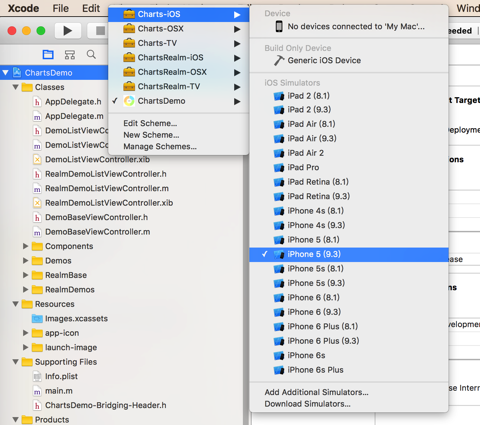This screenshot has height=425, width=480.
Task: Choose iPhone 5s (9.3) simulator
Action: [x=349, y=283]
